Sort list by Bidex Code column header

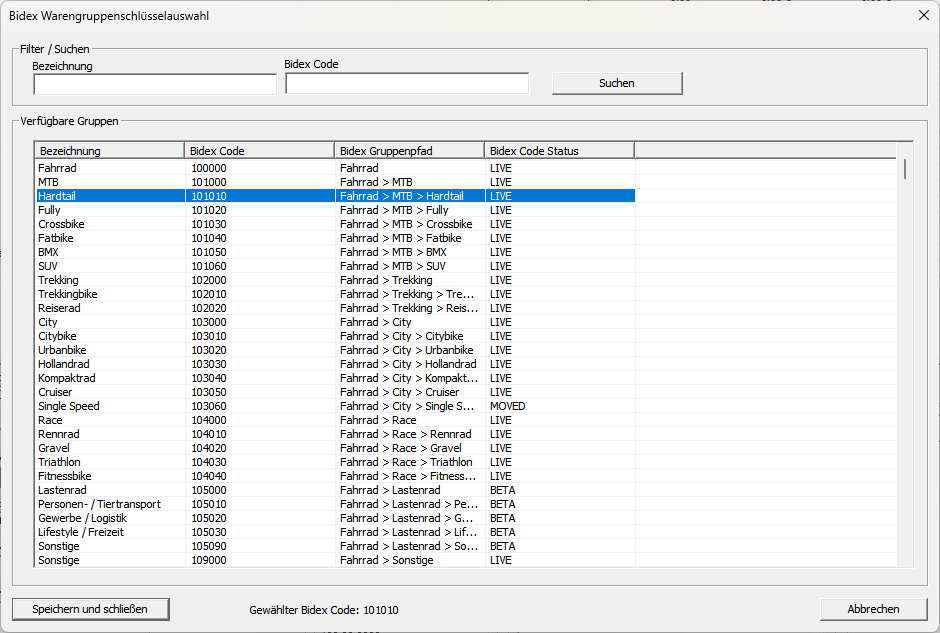(260, 151)
